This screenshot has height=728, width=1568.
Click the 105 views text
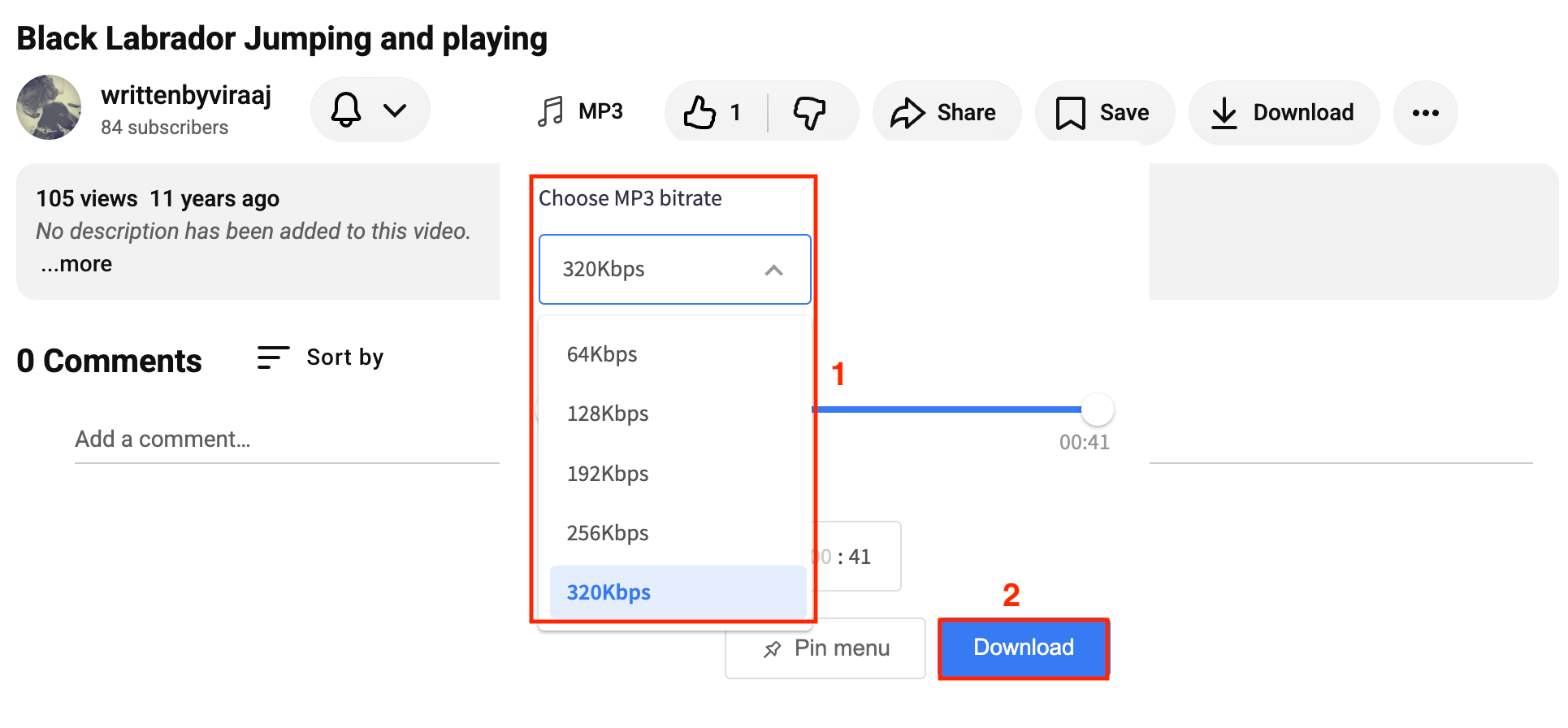coord(87,199)
